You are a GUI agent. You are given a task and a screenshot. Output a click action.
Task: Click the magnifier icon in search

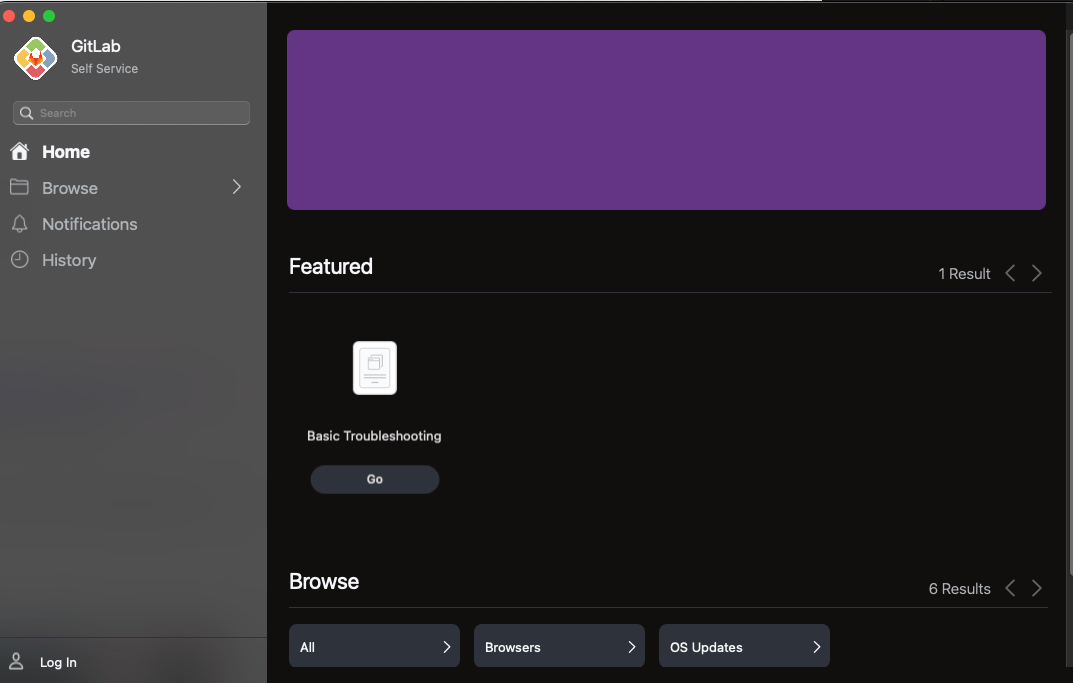(x=27, y=113)
